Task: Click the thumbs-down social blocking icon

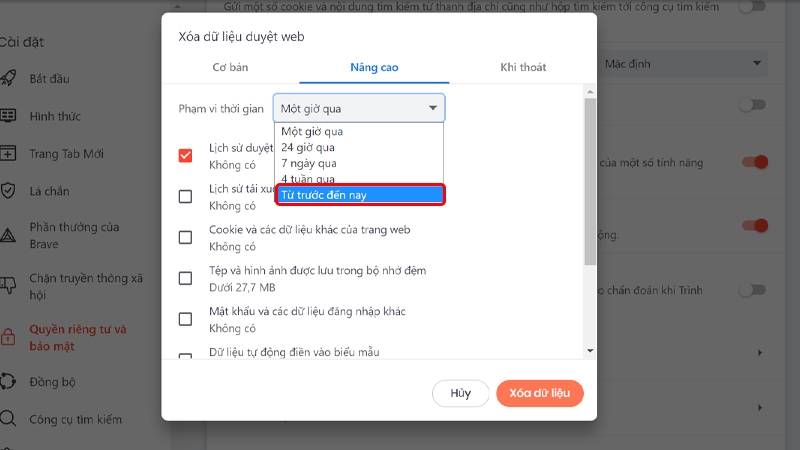Action: pos(8,286)
